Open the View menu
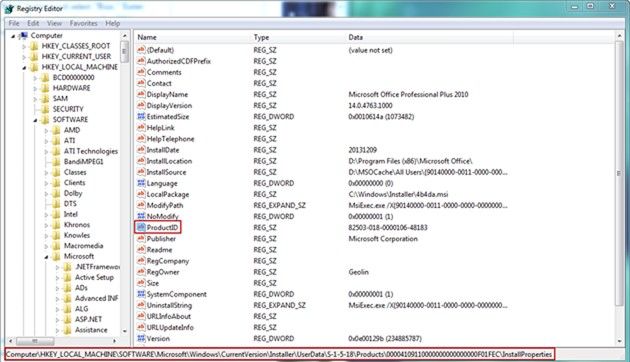The image size is (630, 362). pyautogui.click(x=54, y=24)
